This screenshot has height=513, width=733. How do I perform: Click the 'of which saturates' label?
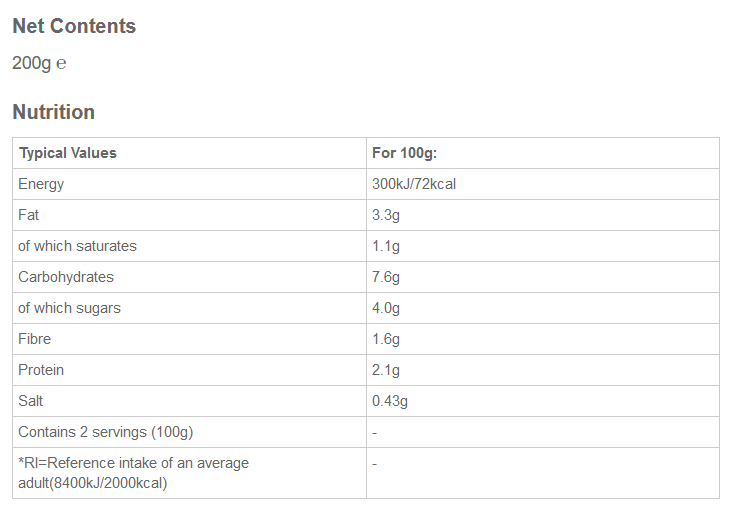(77, 246)
